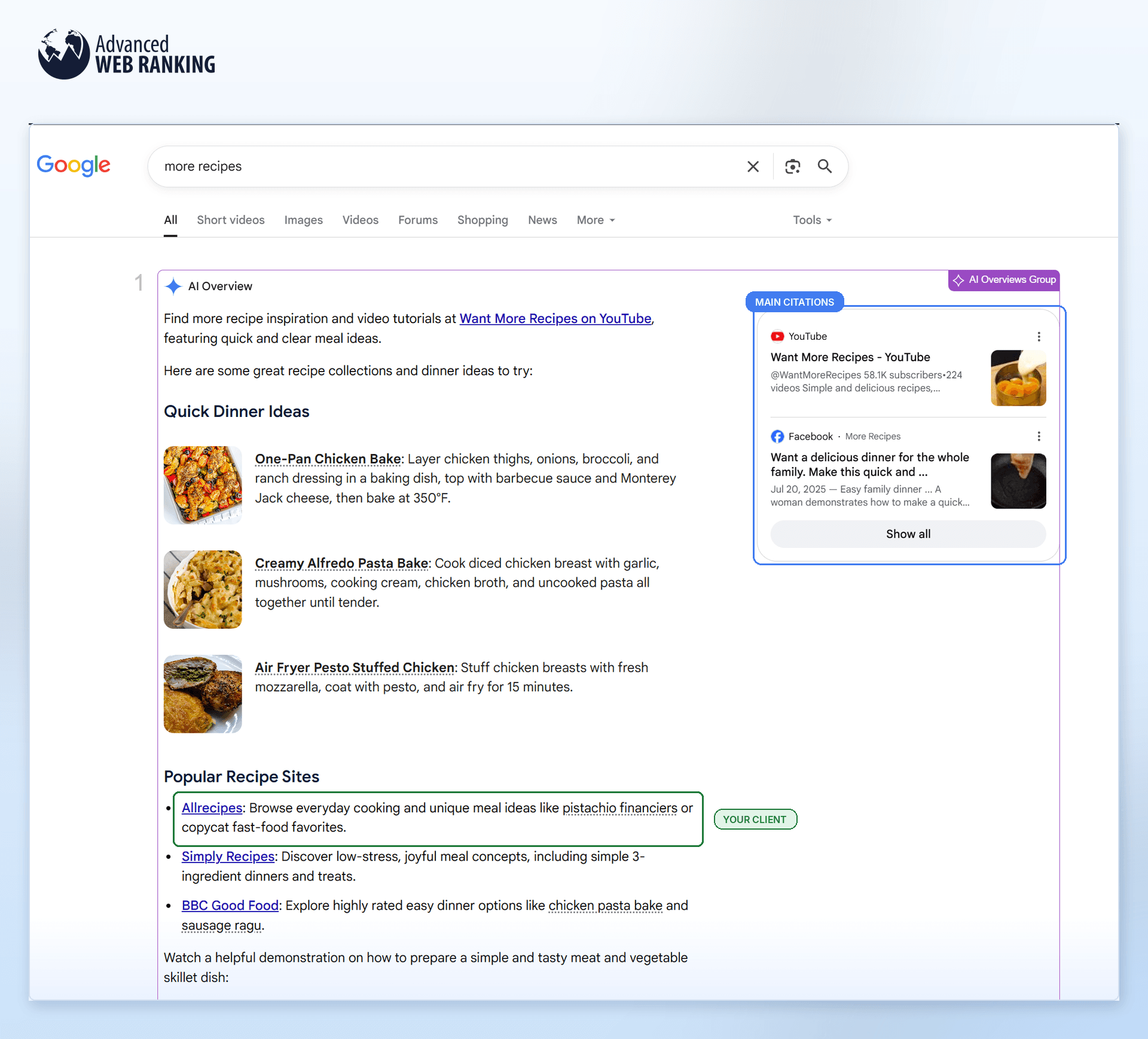Click the Jul 20, 2025 Facebook snippet

coord(870,496)
